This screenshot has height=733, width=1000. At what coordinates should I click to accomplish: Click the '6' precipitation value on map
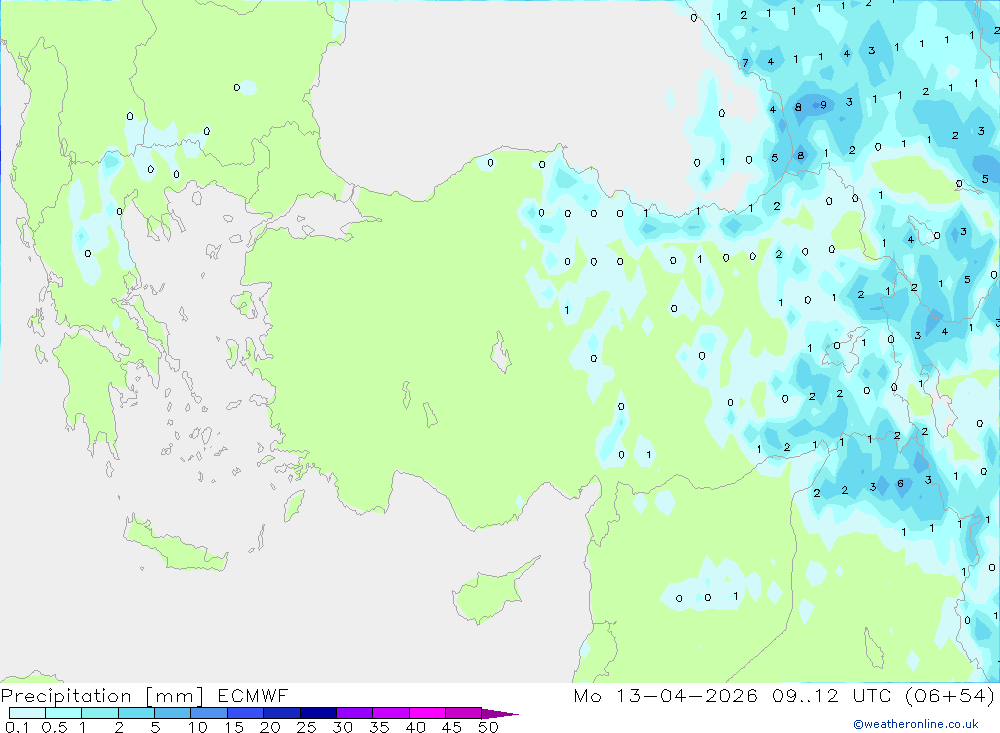click(900, 484)
